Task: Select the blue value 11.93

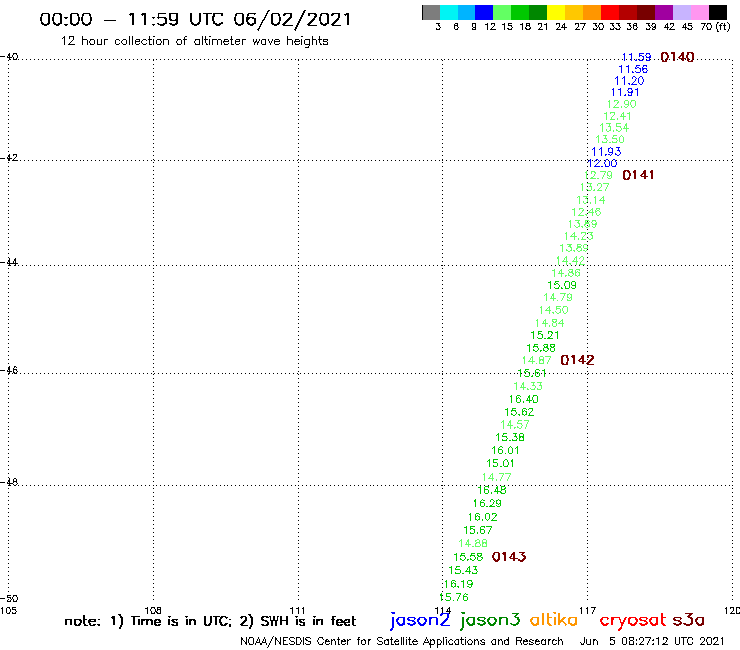Action: click(x=606, y=152)
